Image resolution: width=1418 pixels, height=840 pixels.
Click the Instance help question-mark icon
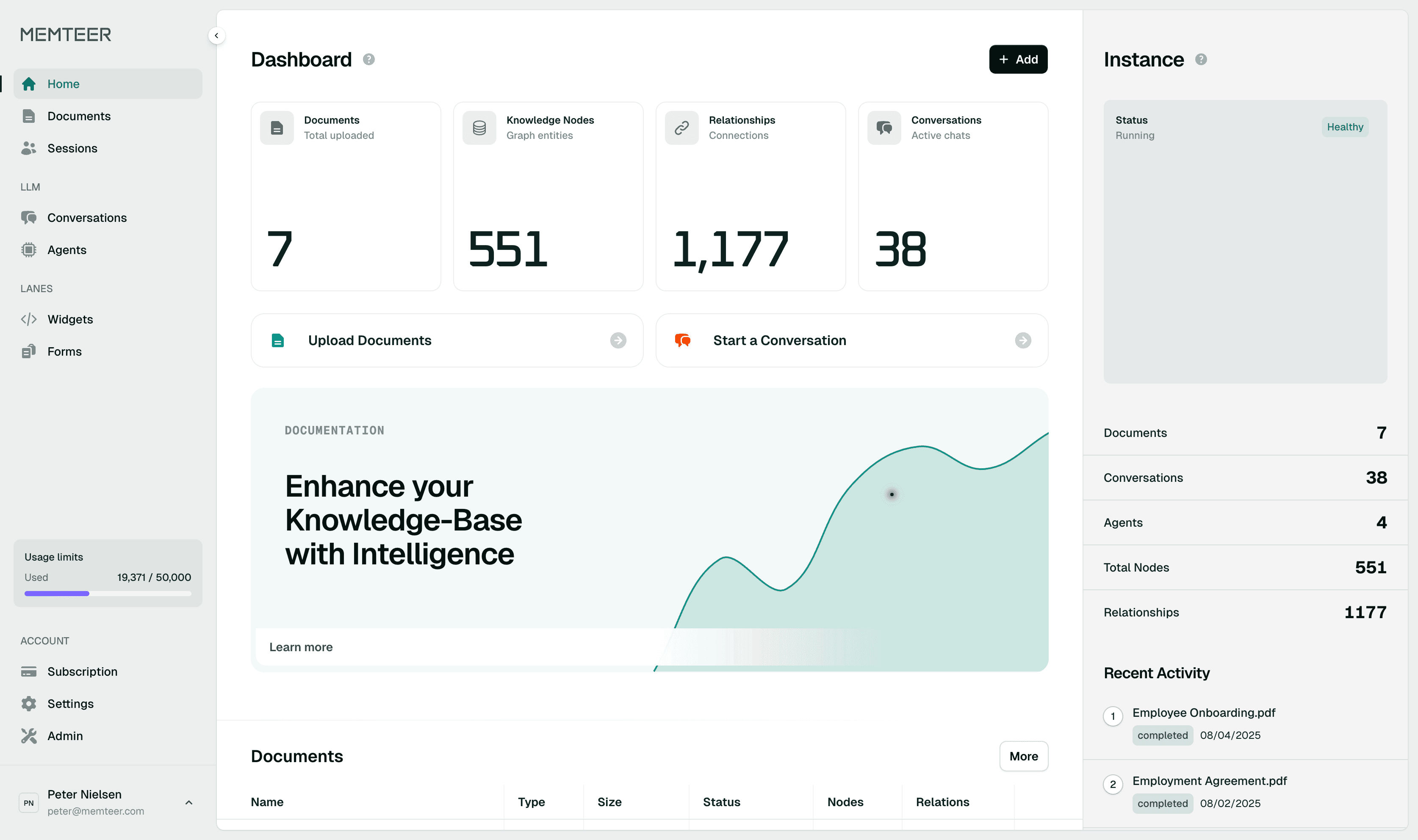pyautogui.click(x=1201, y=59)
